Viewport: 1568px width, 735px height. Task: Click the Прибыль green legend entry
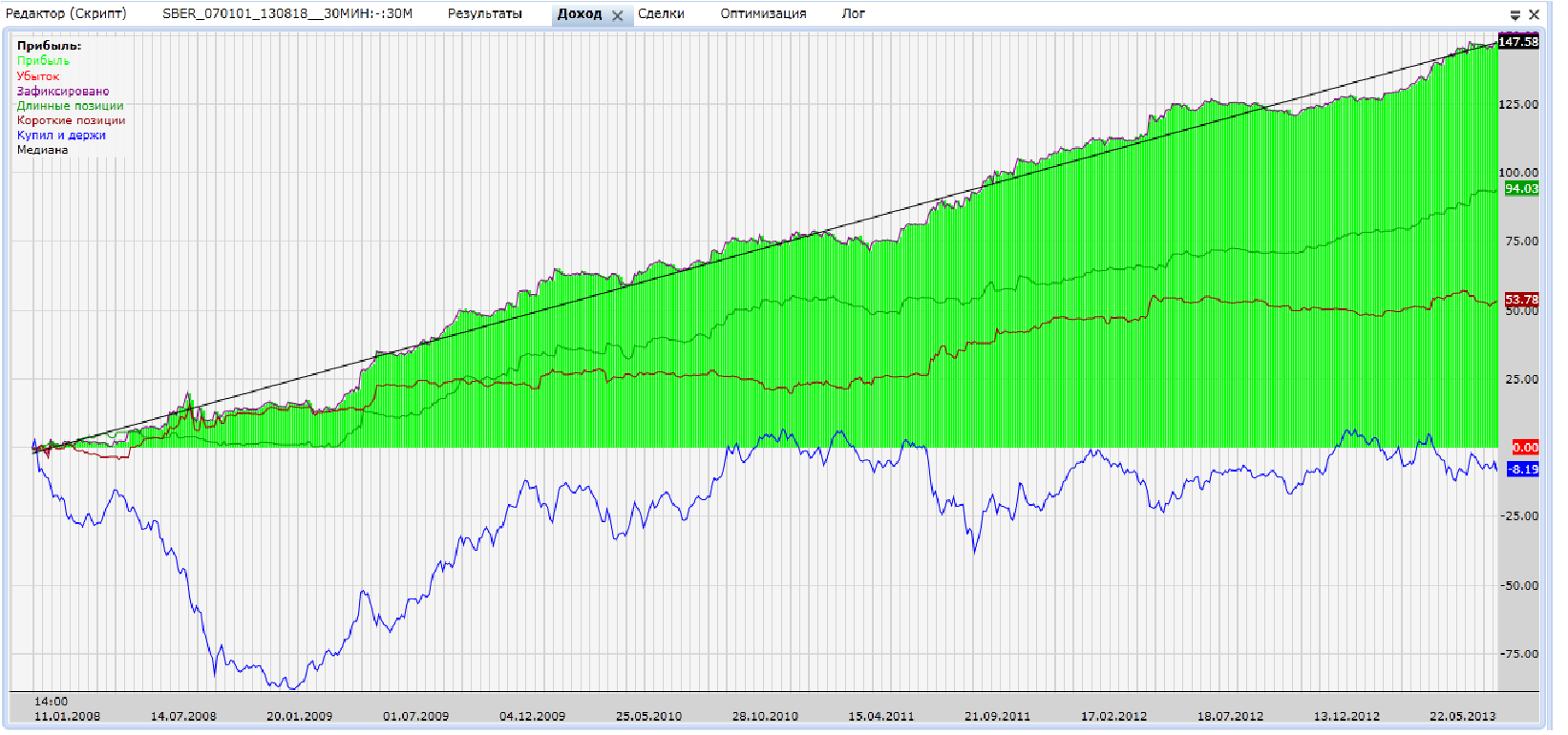click(x=43, y=60)
